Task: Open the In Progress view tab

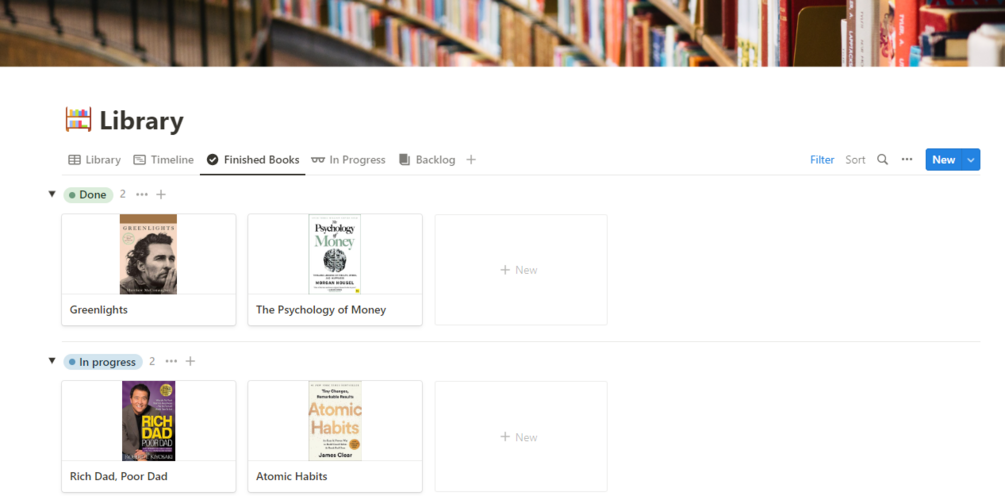Action: [348, 160]
